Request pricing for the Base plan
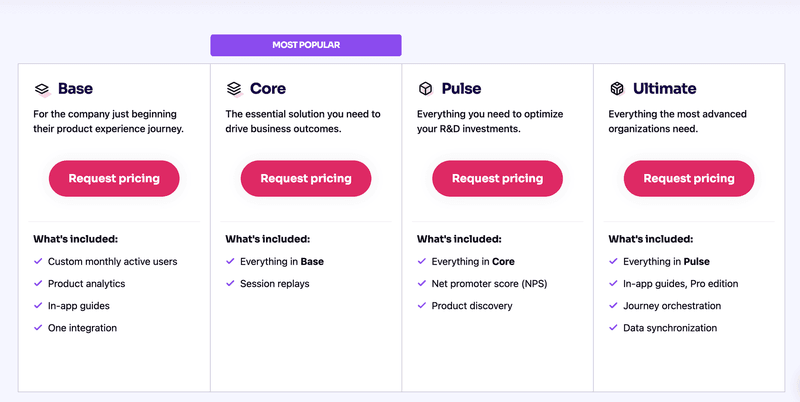This screenshot has height=402, width=800. 114,179
